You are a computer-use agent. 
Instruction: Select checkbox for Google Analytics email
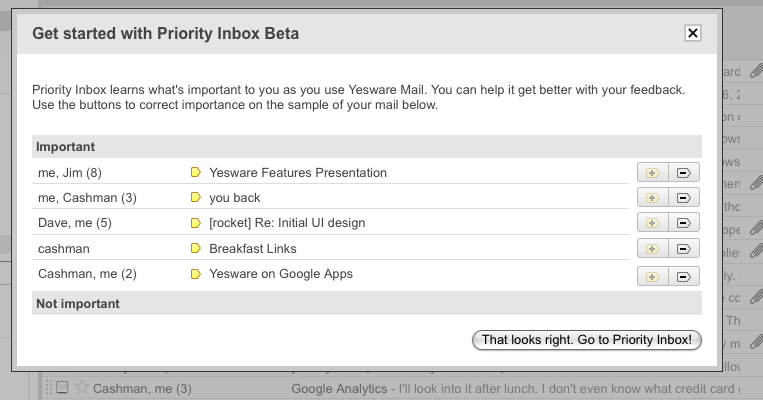tap(62, 387)
